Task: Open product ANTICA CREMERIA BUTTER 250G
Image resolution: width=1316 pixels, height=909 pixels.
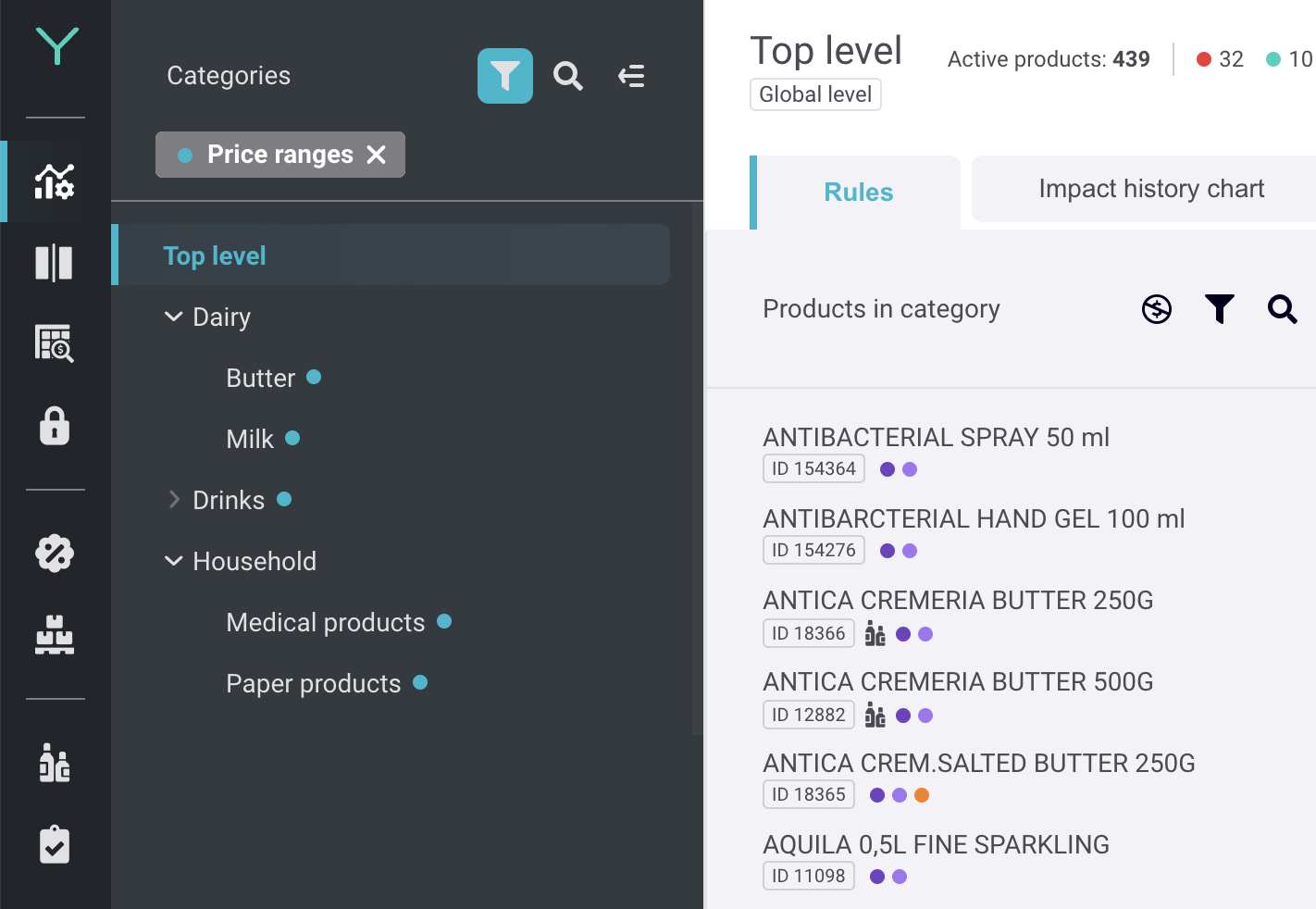Action: coord(957,600)
